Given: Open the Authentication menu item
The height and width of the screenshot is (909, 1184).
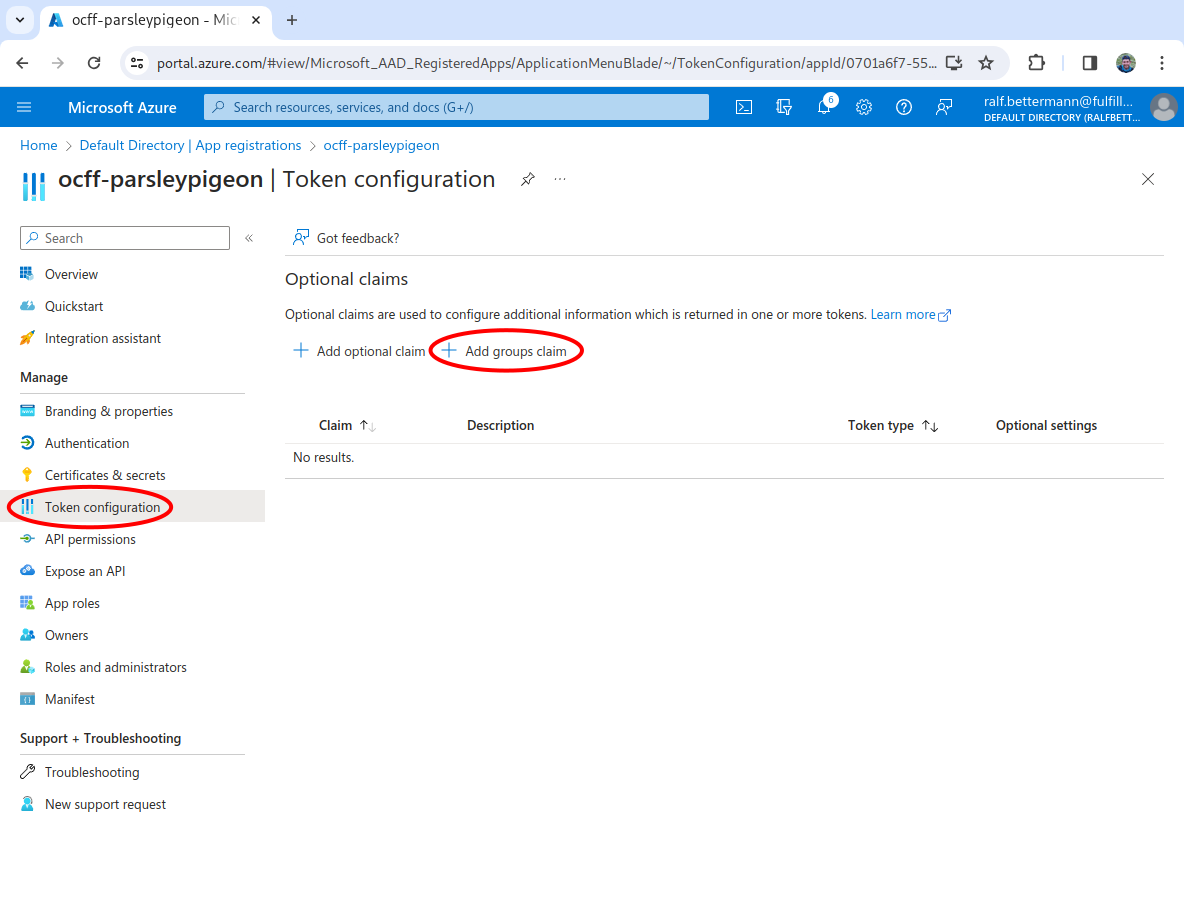Looking at the screenshot, I should pyautogui.click(x=87, y=443).
